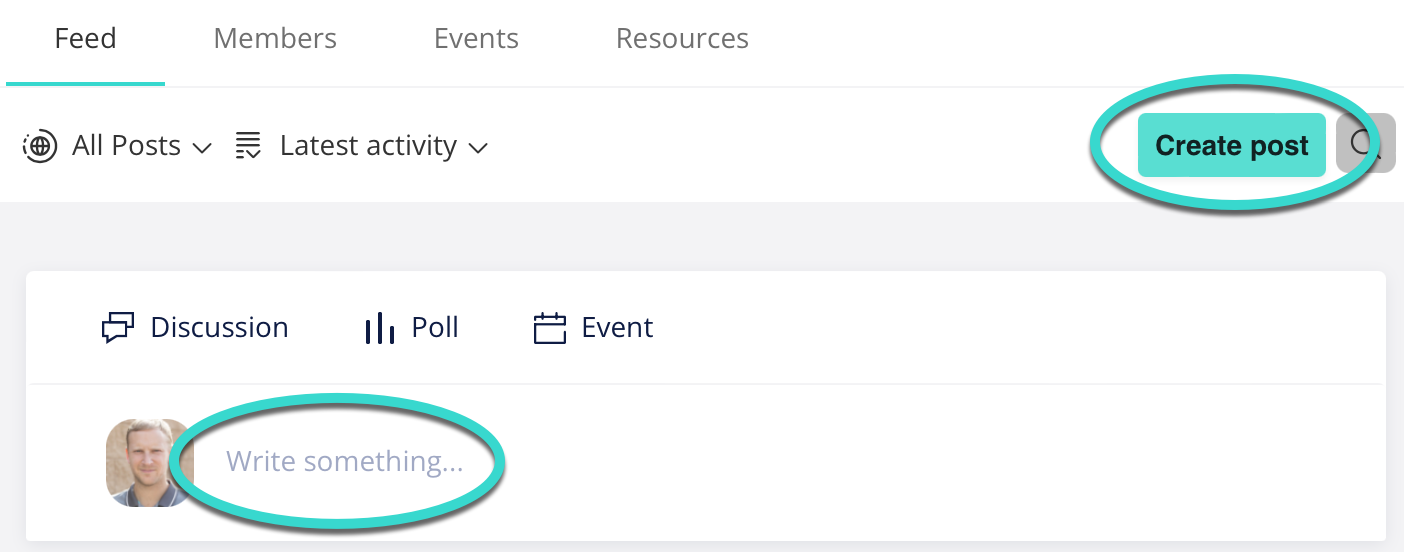
Task: Click the sort icon beside Latest activity
Action: coord(248,146)
